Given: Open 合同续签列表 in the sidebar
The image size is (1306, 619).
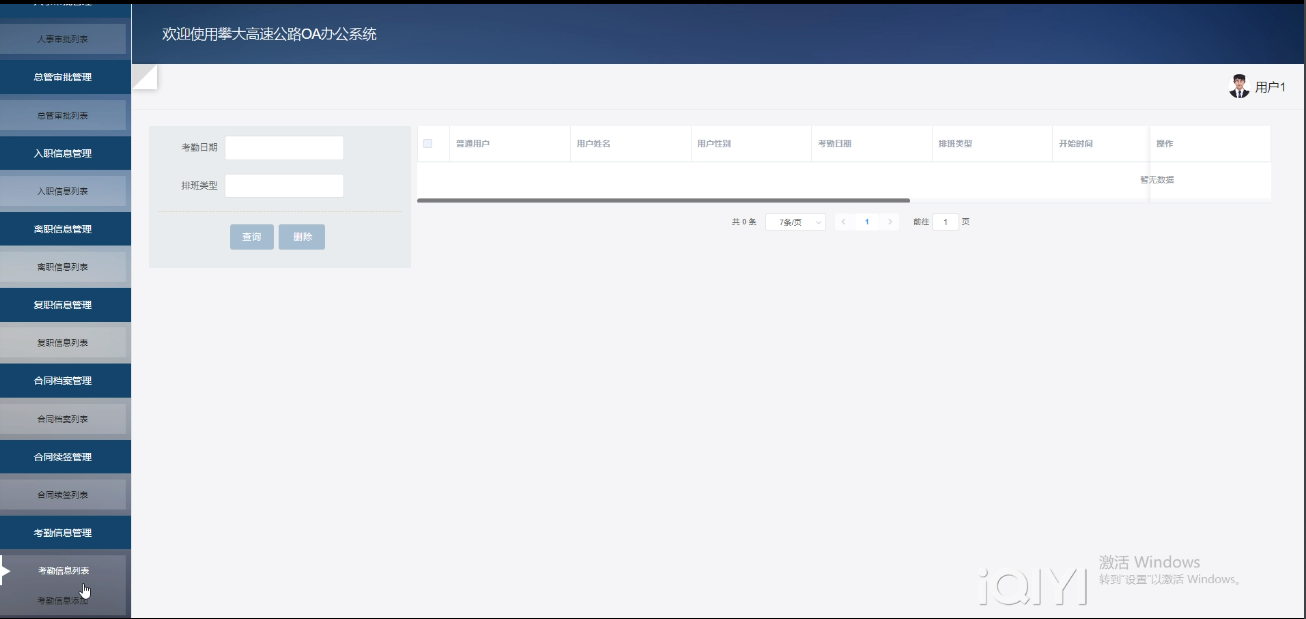Looking at the screenshot, I should [x=63, y=495].
